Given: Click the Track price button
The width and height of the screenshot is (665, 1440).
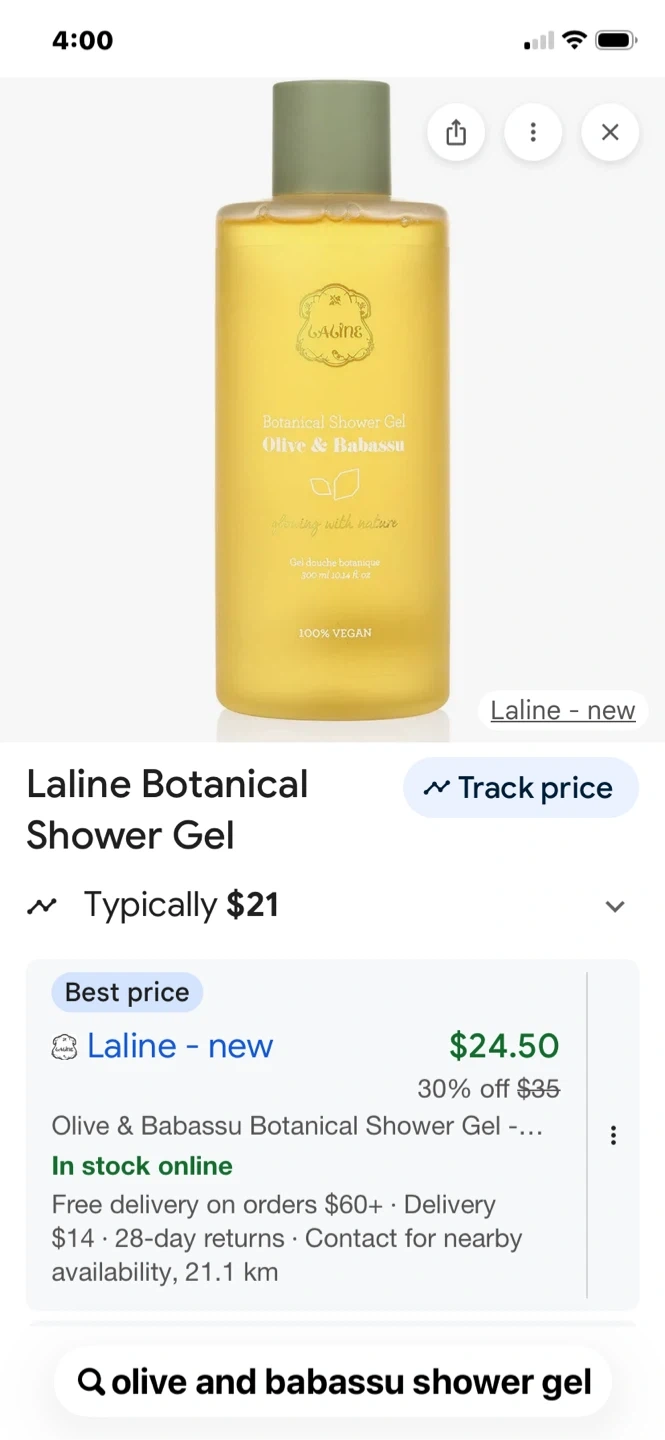Looking at the screenshot, I should 521,788.
